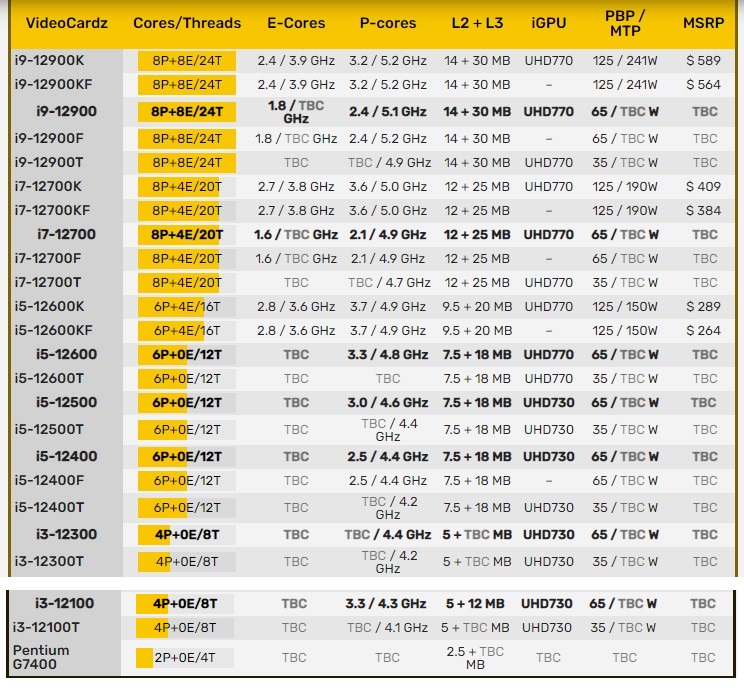Click the PBP / MTP column header
Viewport: 744px width, 690px height.
coord(625,23)
